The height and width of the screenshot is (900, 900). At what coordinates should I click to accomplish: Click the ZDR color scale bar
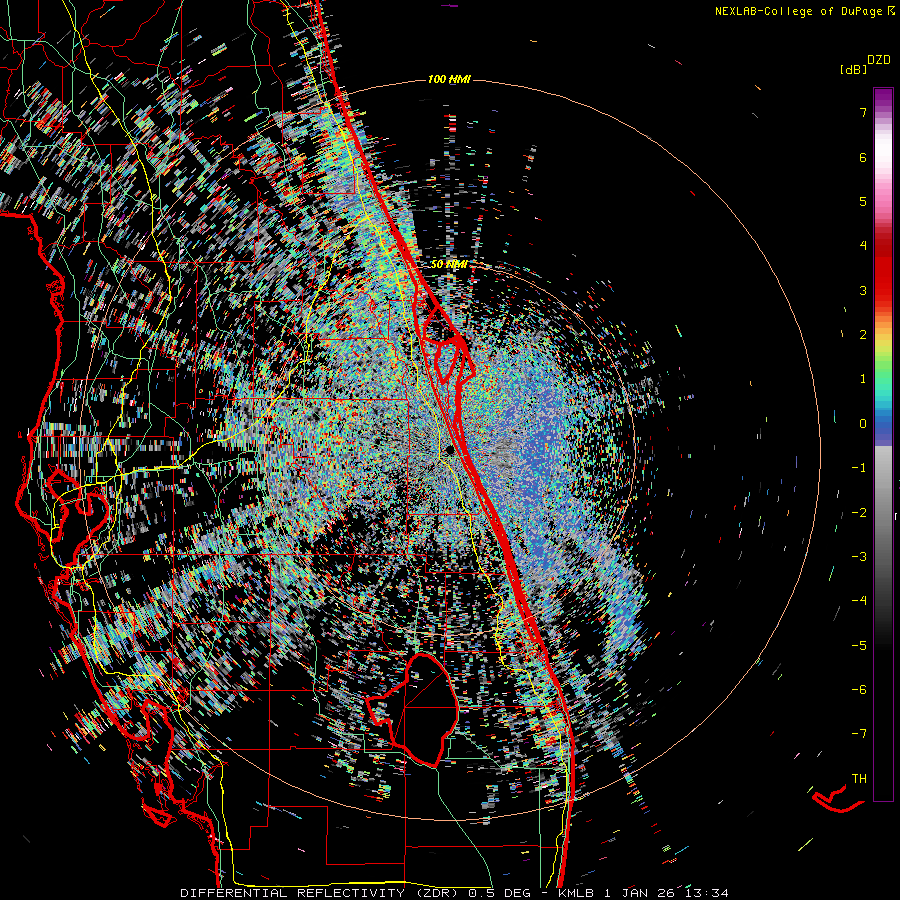pyautogui.click(x=883, y=444)
